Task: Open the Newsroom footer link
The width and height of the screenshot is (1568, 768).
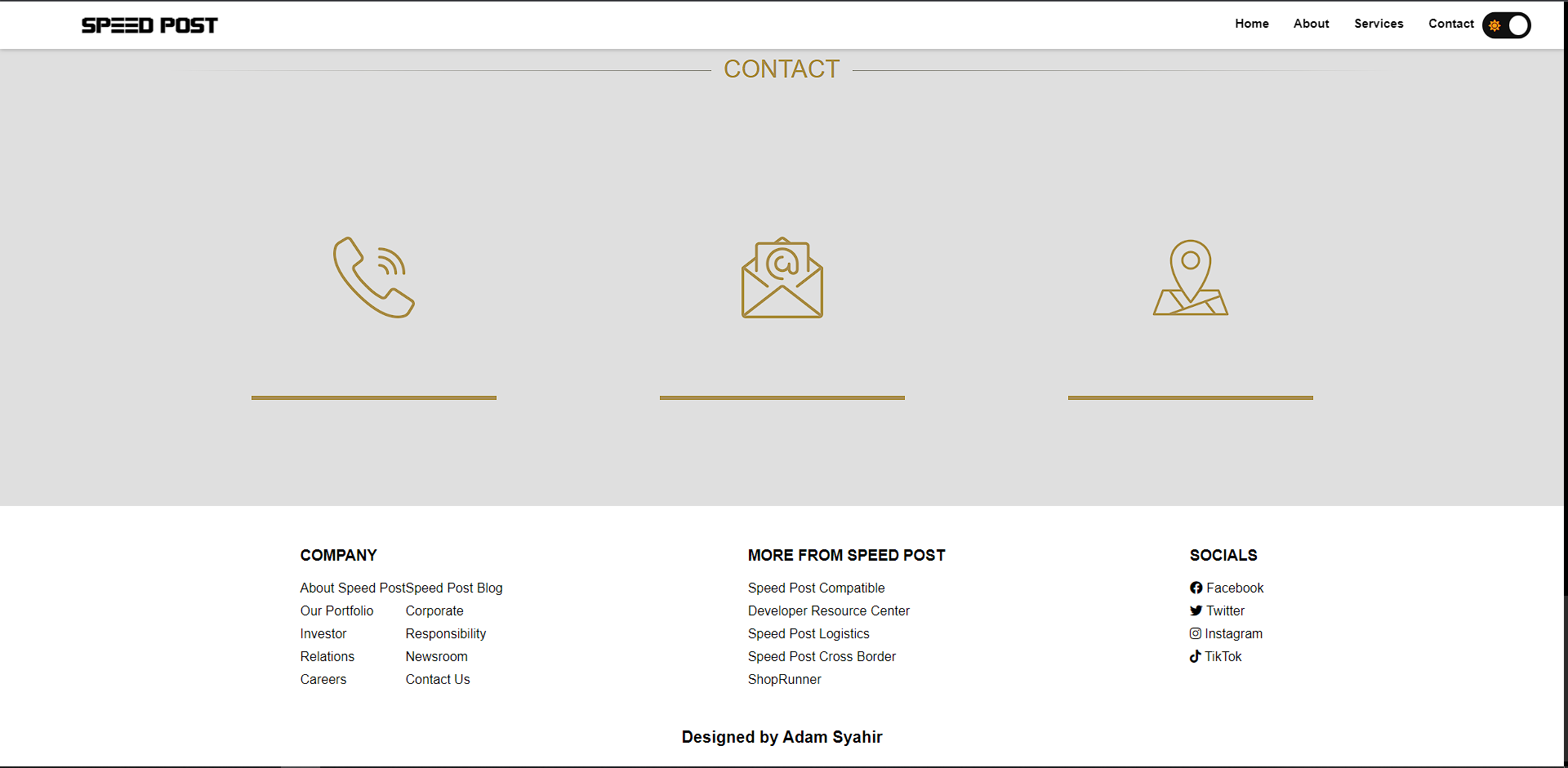Action: [x=436, y=656]
